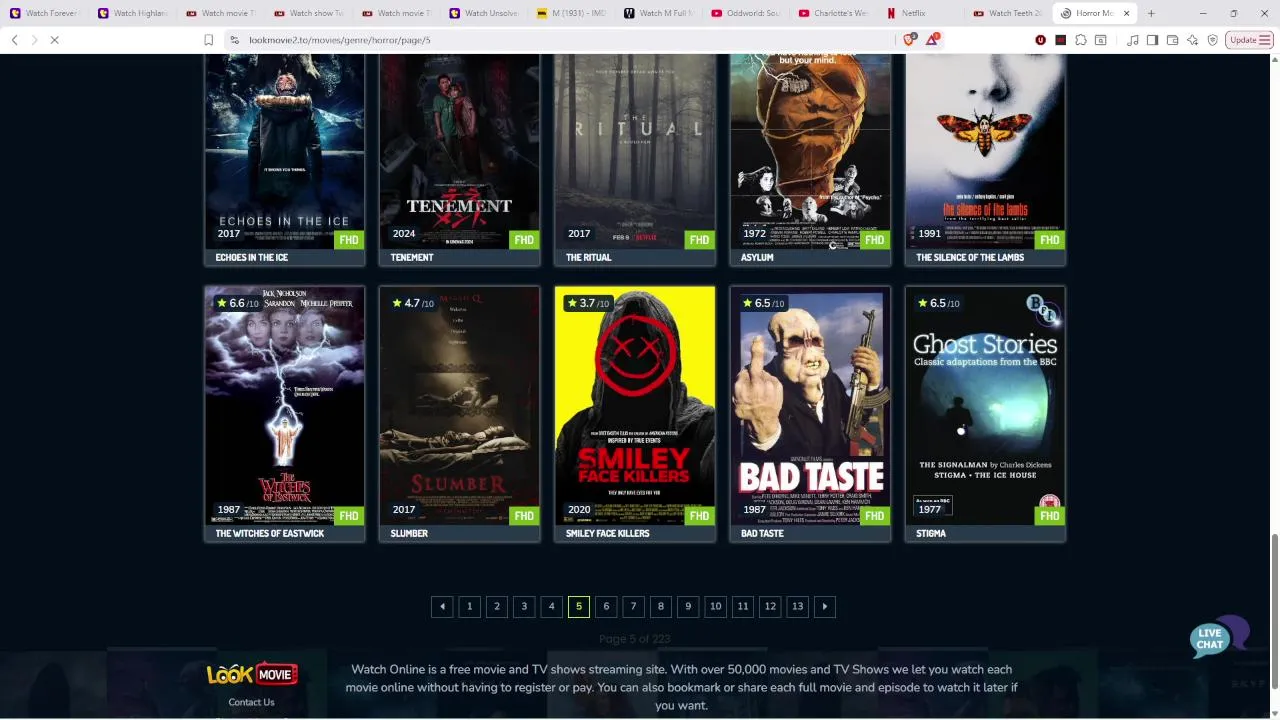Close the Horror Movies tab
The width and height of the screenshot is (1280, 720).
click(1128, 13)
